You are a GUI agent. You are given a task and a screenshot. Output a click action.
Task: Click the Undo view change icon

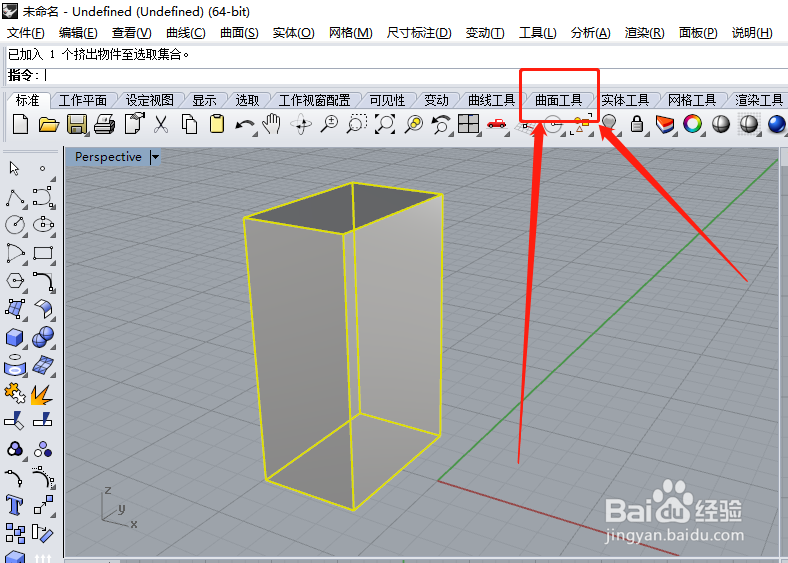point(441,124)
